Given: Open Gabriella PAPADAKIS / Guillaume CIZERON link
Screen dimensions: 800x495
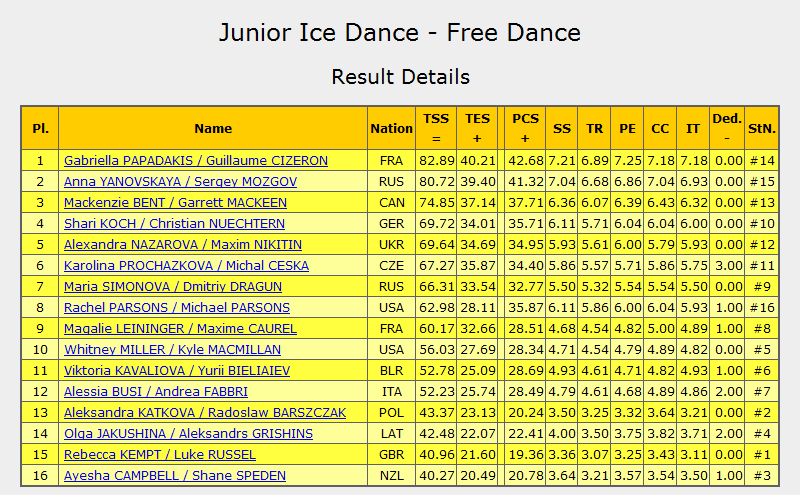Looking at the screenshot, I should pyautogui.click(x=196, y=161).
